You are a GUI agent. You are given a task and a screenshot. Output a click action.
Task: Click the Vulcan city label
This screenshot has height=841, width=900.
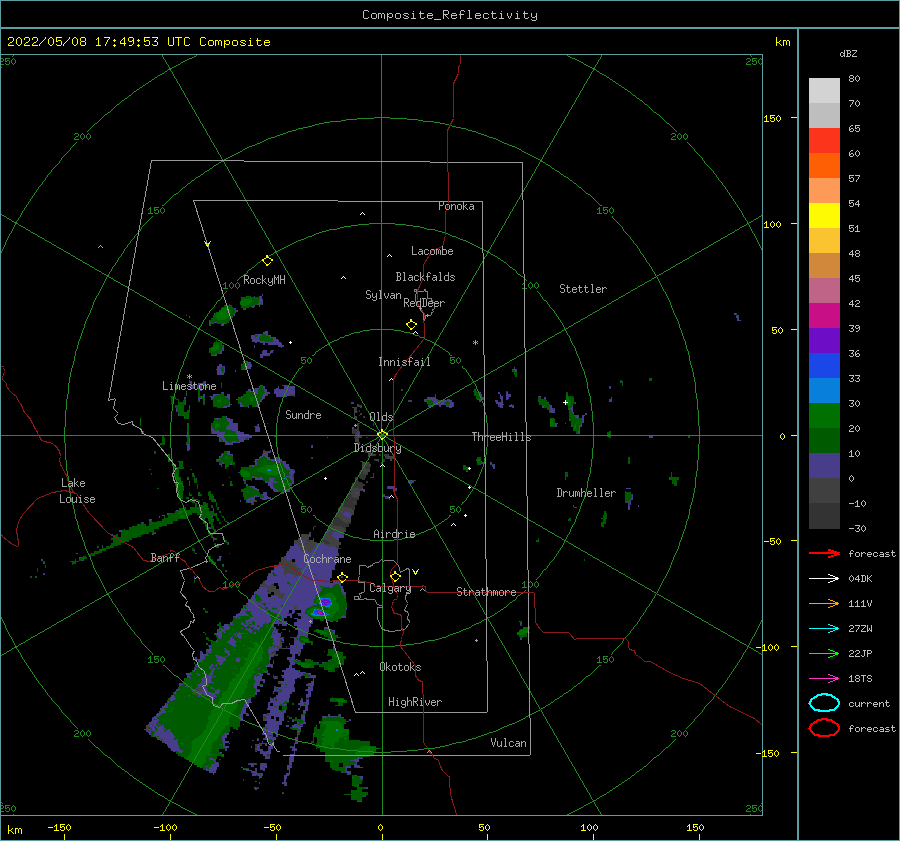point(508,743)
